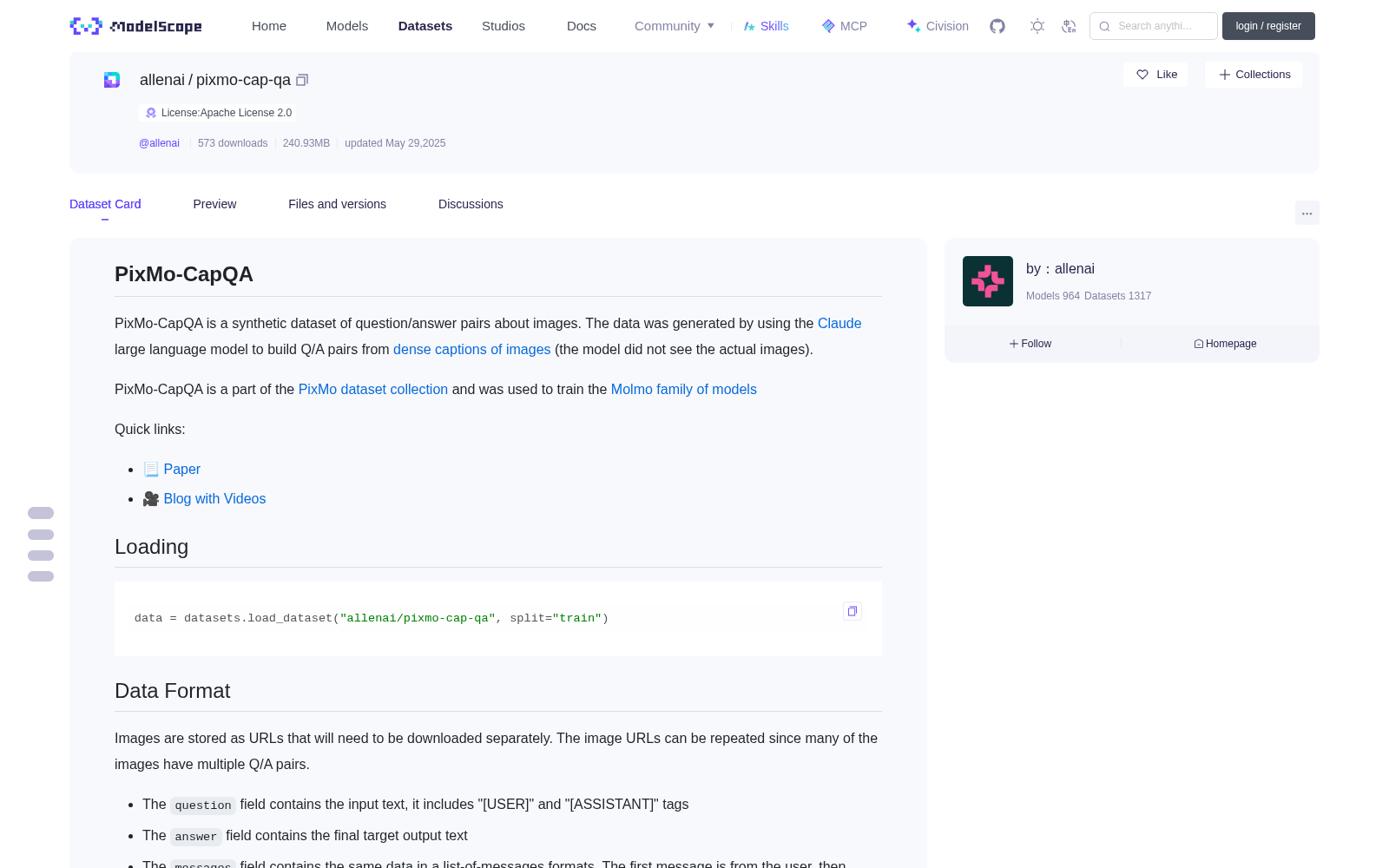This screenshot has height=868, width=1389.
Task: Open the Preview tab
Action: (x=214, y=204)
